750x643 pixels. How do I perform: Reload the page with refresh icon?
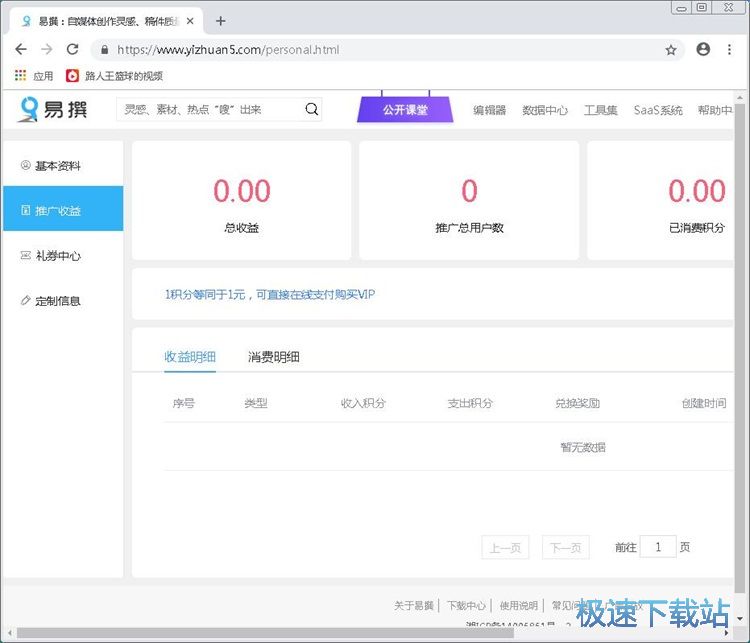tap(72, 49)
